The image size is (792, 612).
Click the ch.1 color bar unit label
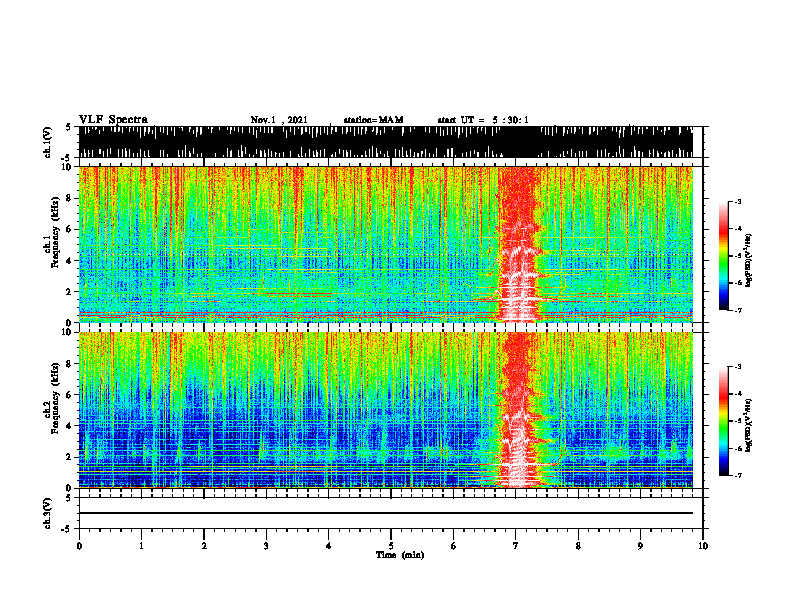[x=749, y=261]
